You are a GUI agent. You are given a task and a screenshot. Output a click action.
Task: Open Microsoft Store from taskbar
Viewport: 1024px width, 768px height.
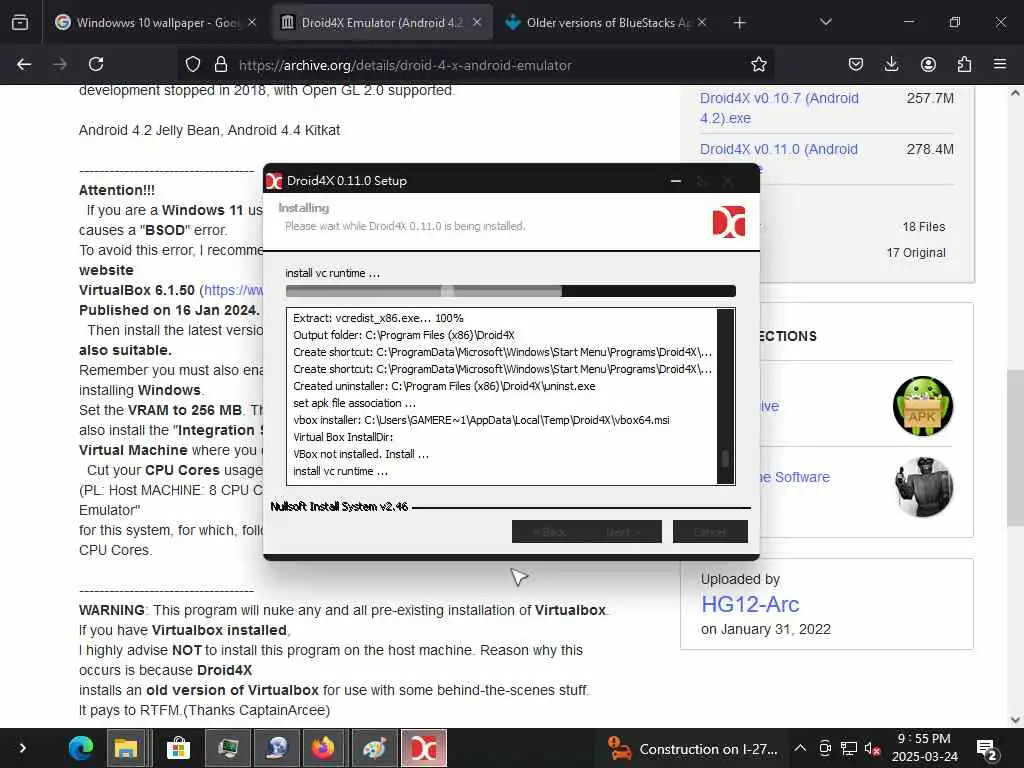point(178,748)
